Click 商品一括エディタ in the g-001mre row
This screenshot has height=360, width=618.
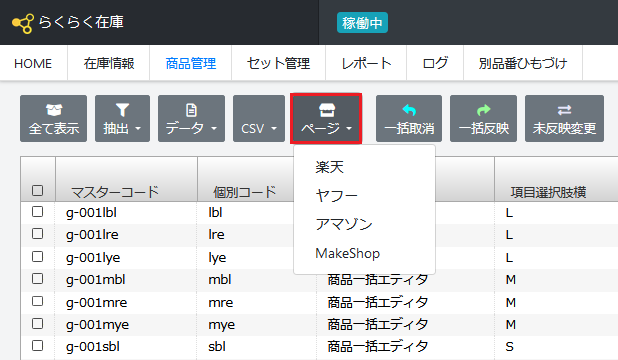pyautogui.click(x=378, y=302)
